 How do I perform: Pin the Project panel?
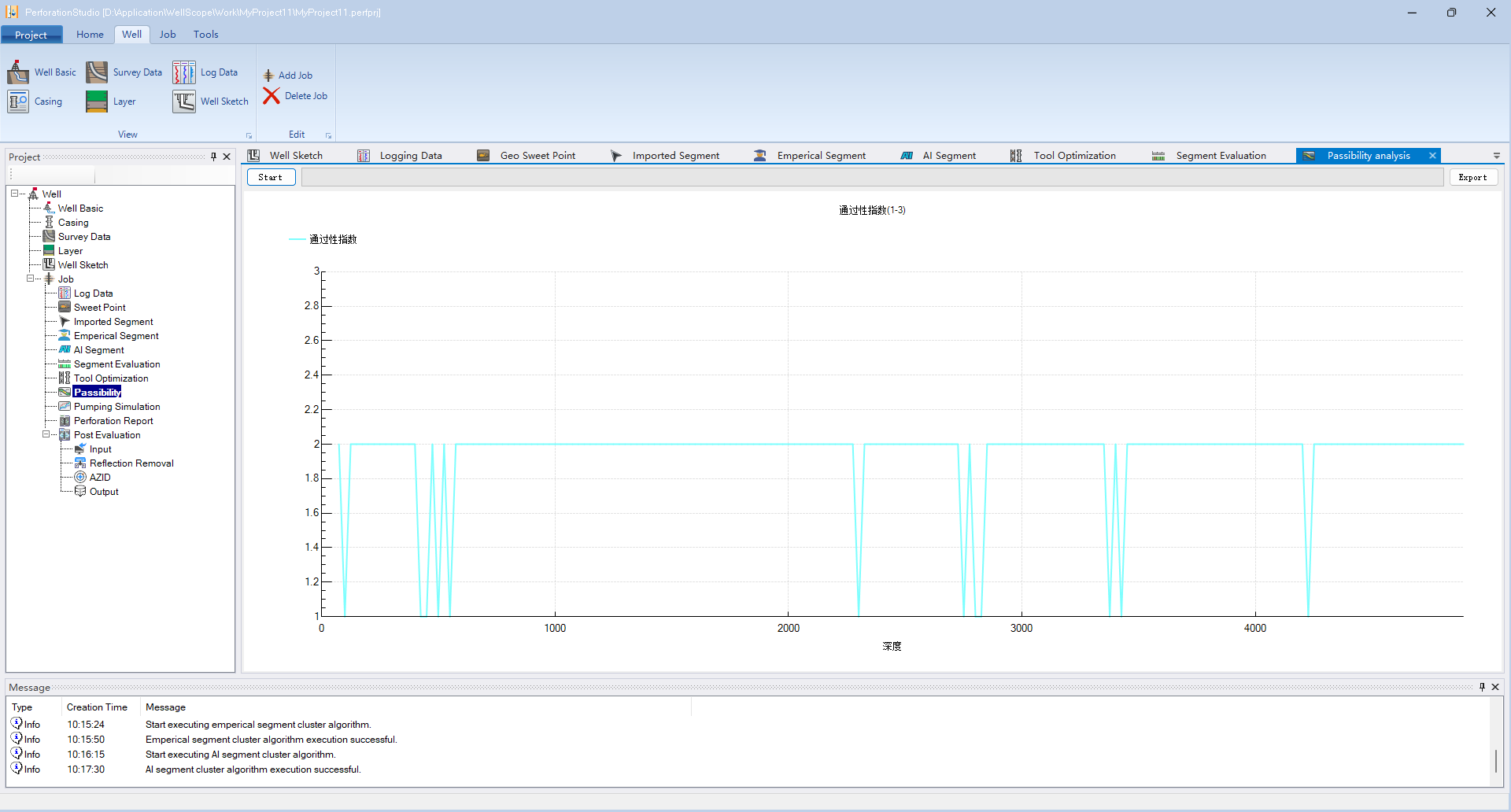point(213,157)
